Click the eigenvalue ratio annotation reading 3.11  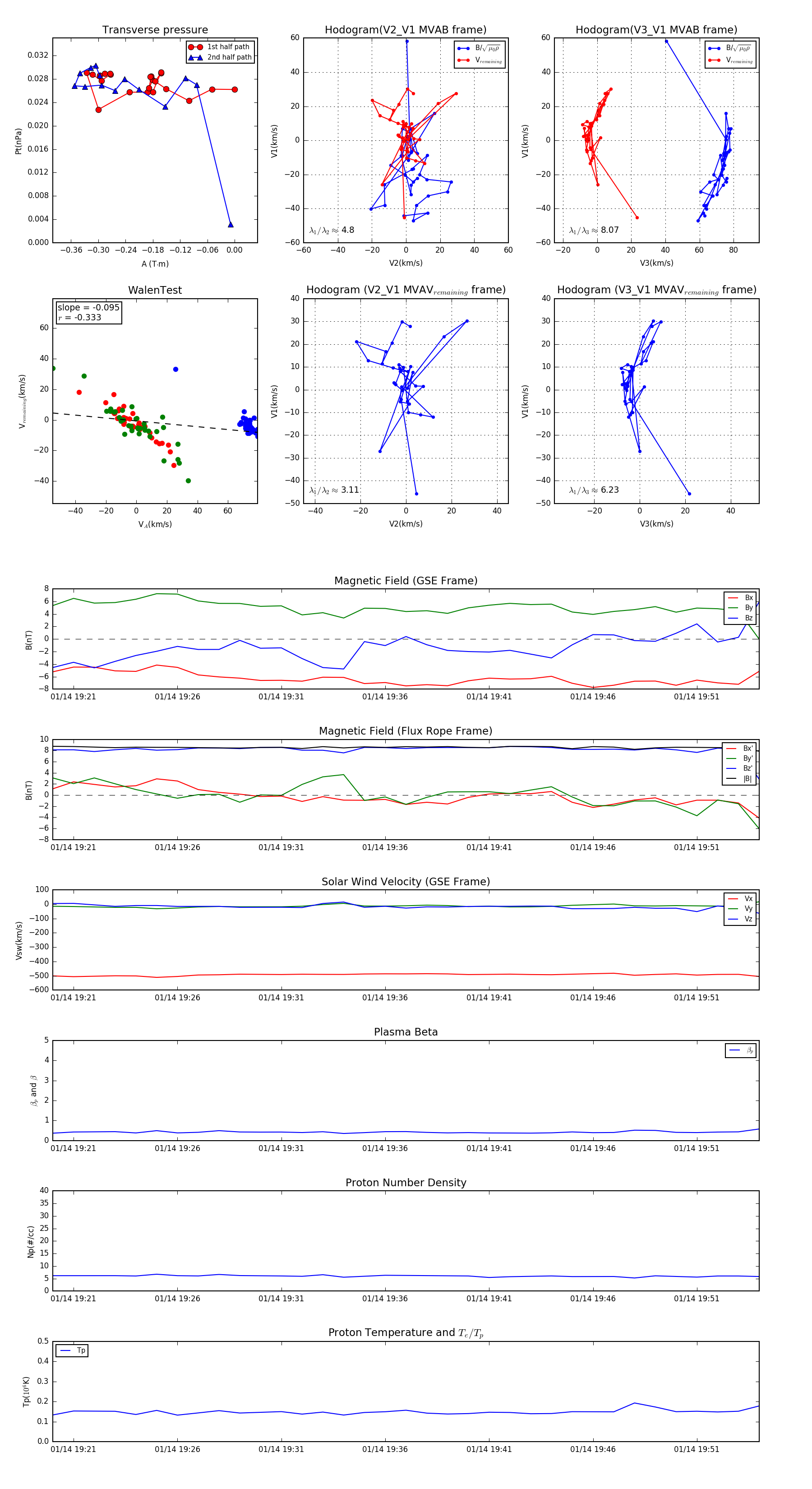[x=334, y=490]
